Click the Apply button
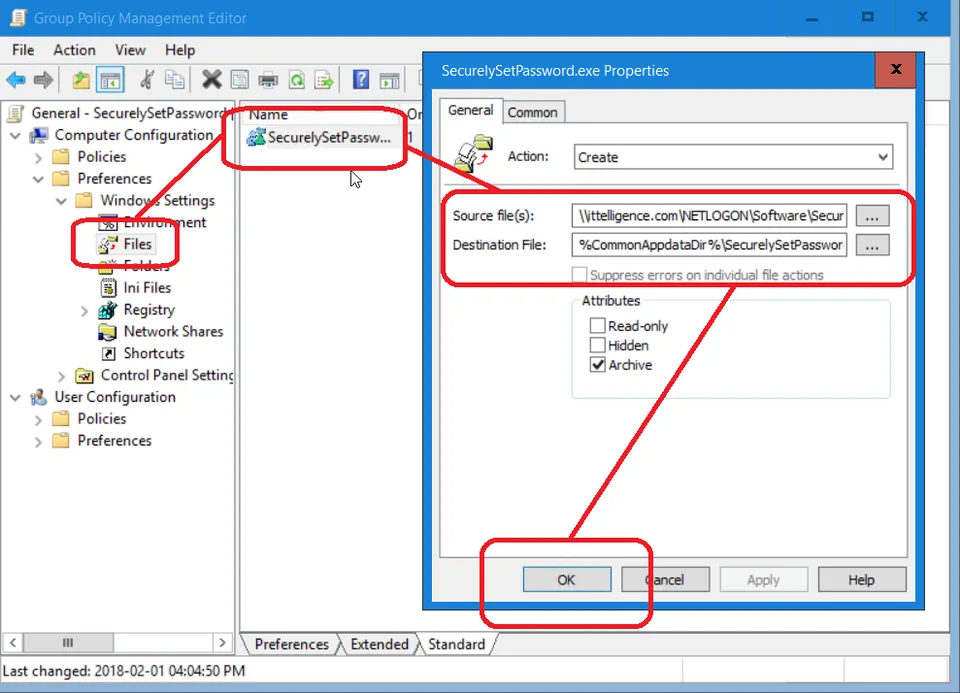This screenshot has height=693, width=960. click(x=763, y=579)
